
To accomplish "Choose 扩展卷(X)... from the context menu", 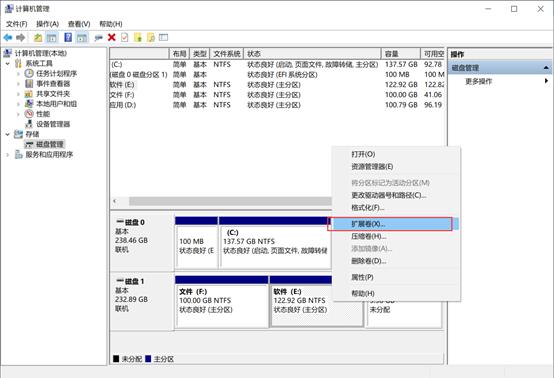I will [x=396, y=224].
